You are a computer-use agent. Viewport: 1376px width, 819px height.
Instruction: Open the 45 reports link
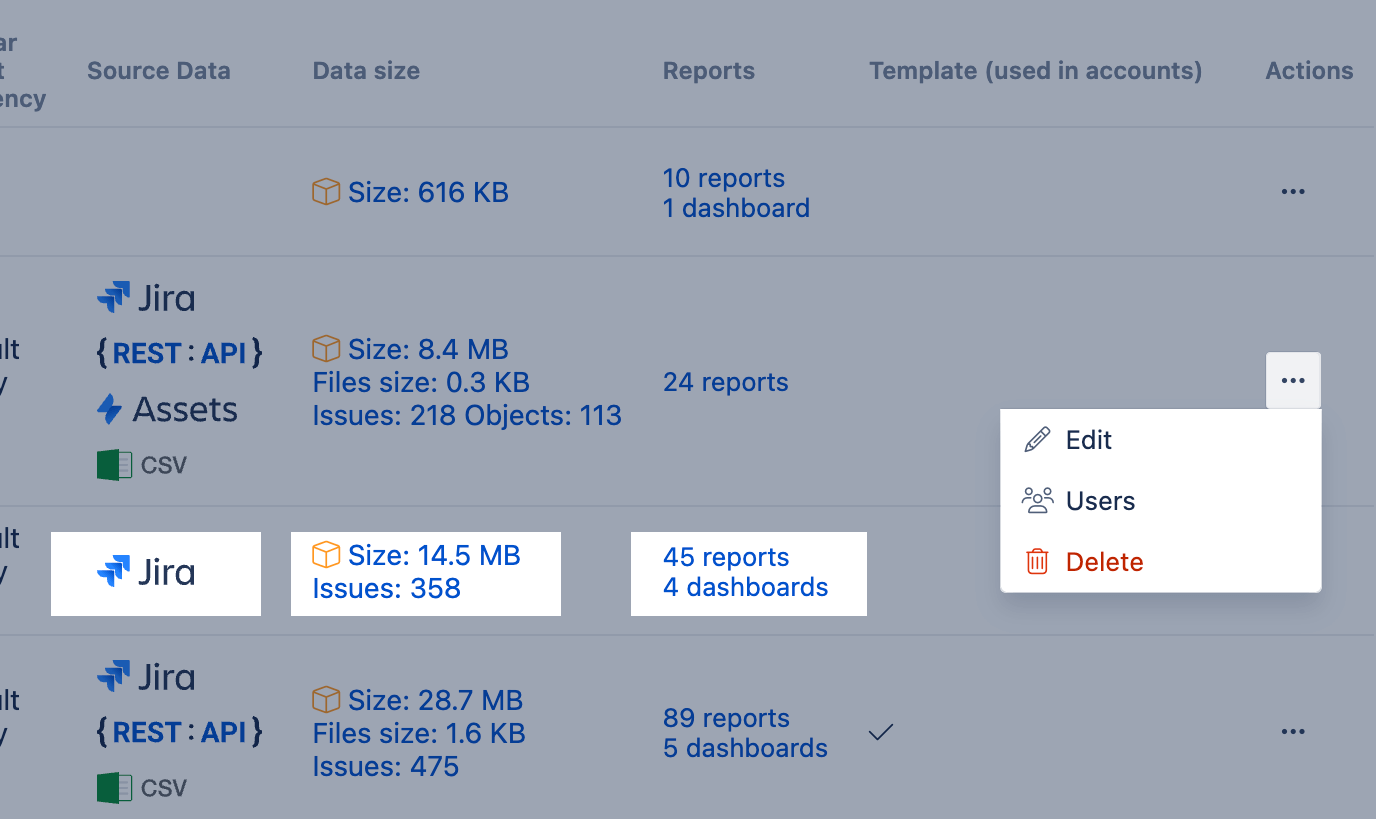point(726,557)
